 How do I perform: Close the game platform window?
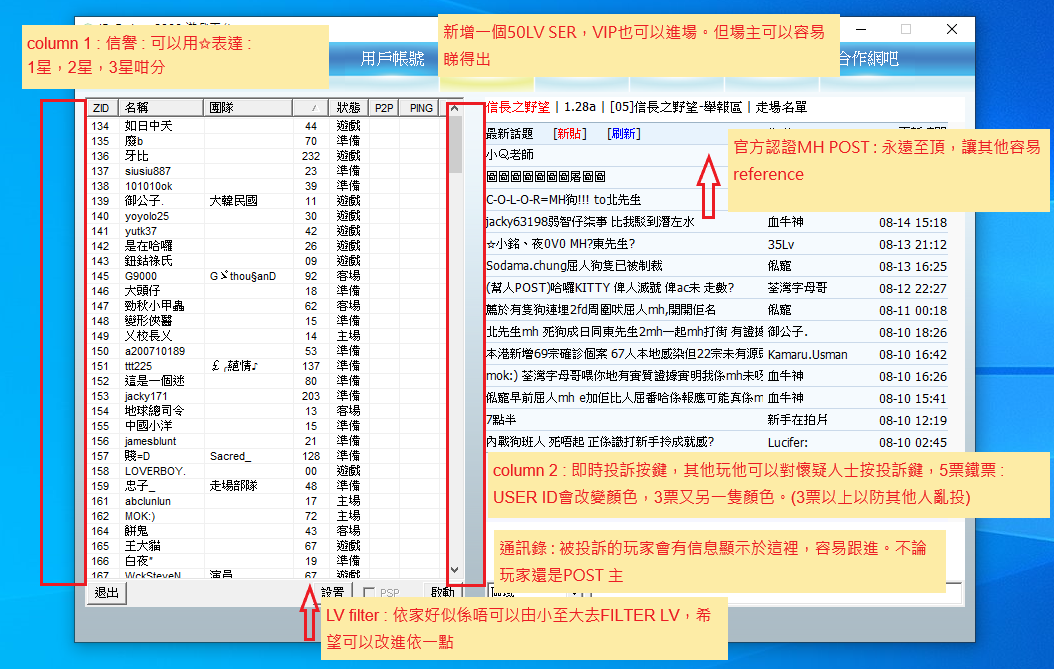pyautogui.click(x=951, y=30)
